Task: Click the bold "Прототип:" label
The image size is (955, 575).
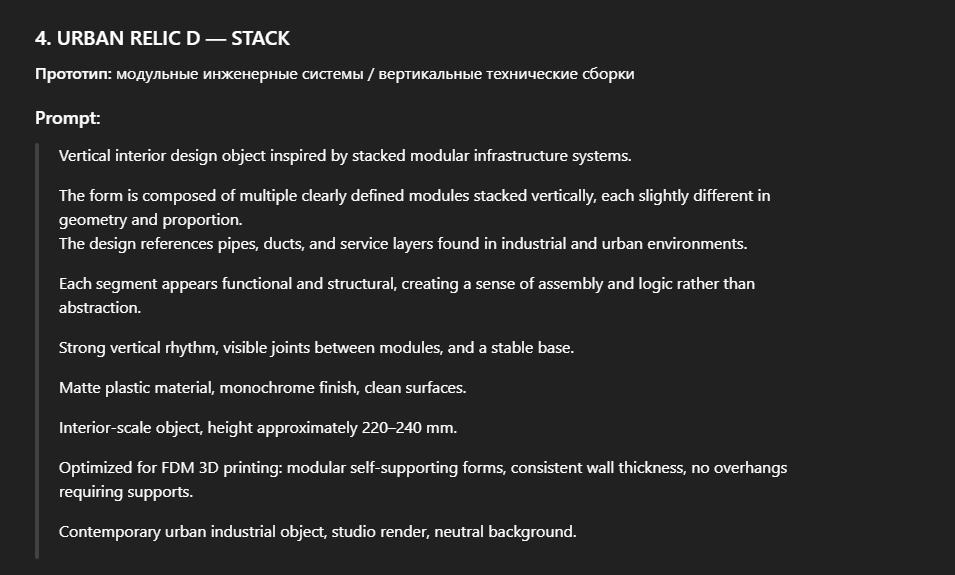Action: (73, 74)
